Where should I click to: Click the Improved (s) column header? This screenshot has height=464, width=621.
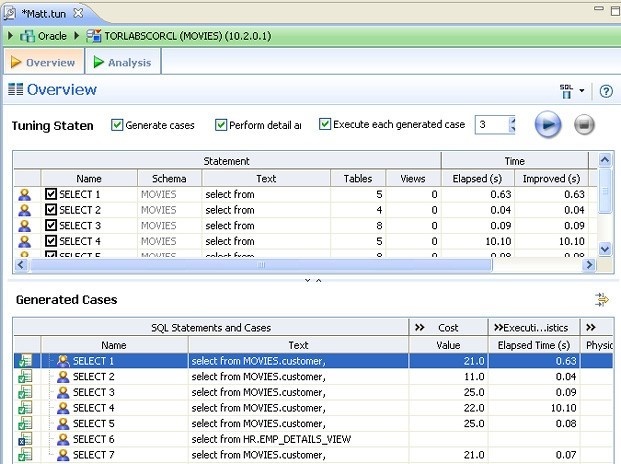[551, 179]
